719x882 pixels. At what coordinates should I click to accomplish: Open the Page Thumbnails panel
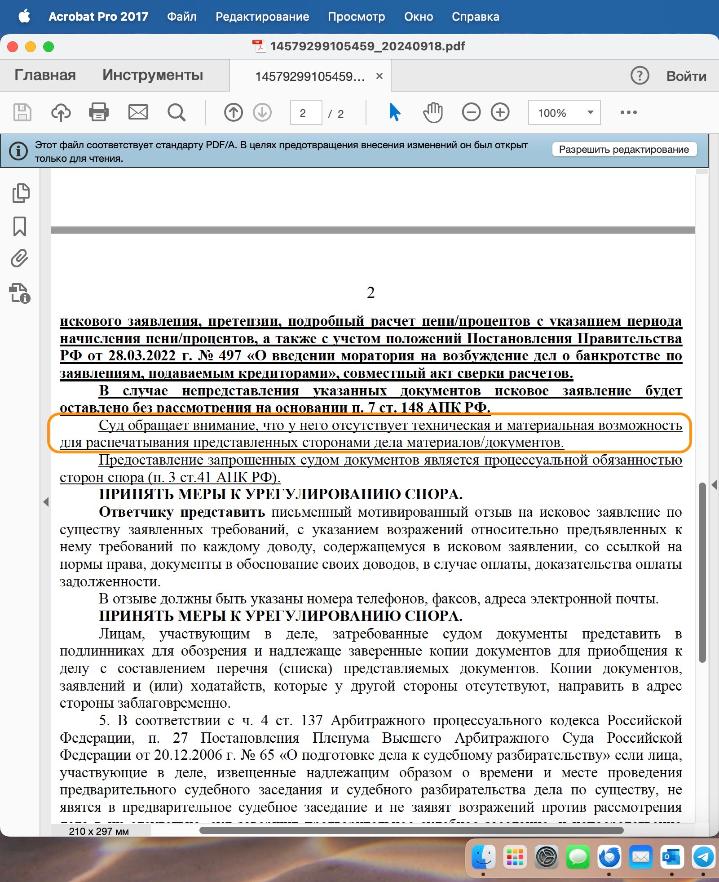[21, 193]
